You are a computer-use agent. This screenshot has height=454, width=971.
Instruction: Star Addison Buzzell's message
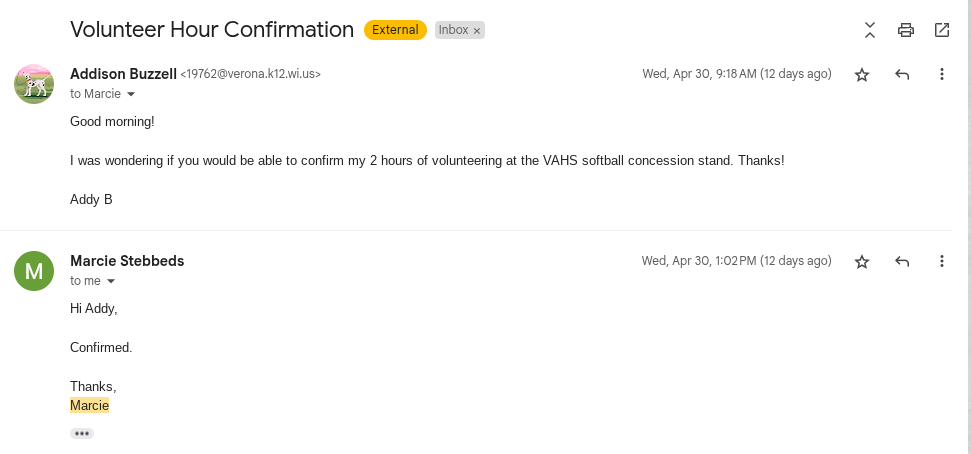[862, 74]
